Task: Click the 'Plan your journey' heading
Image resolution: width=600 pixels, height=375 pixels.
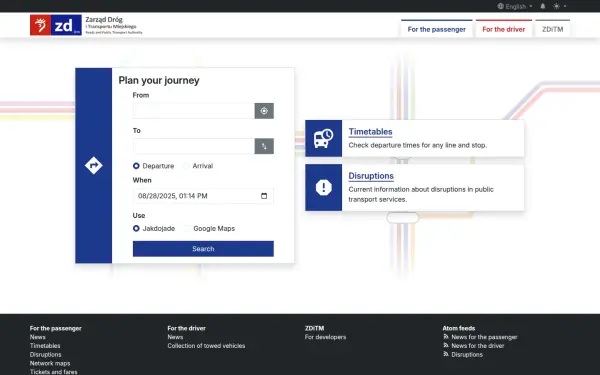Action: [x=159, y=80]
